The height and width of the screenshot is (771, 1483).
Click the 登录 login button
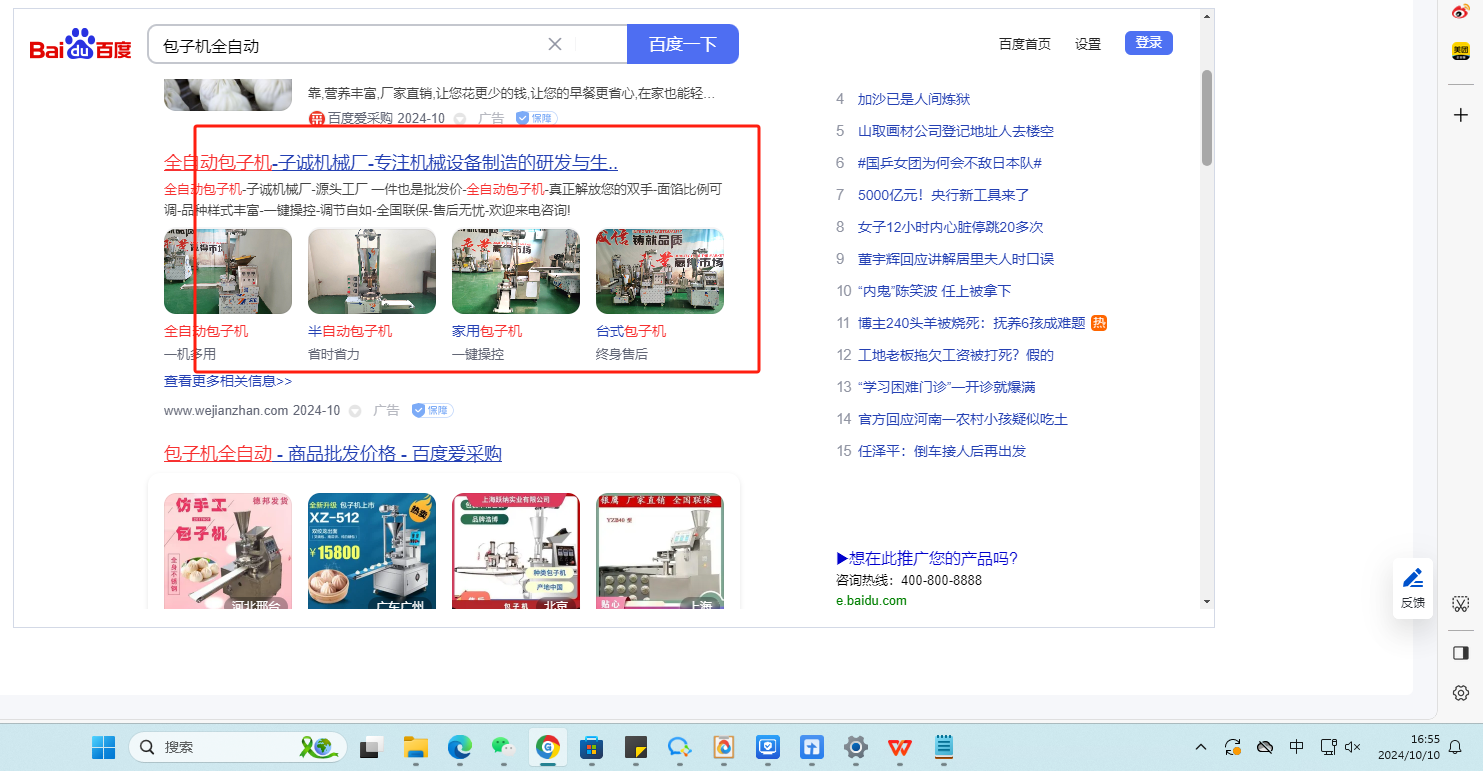tap(1149, 43)
